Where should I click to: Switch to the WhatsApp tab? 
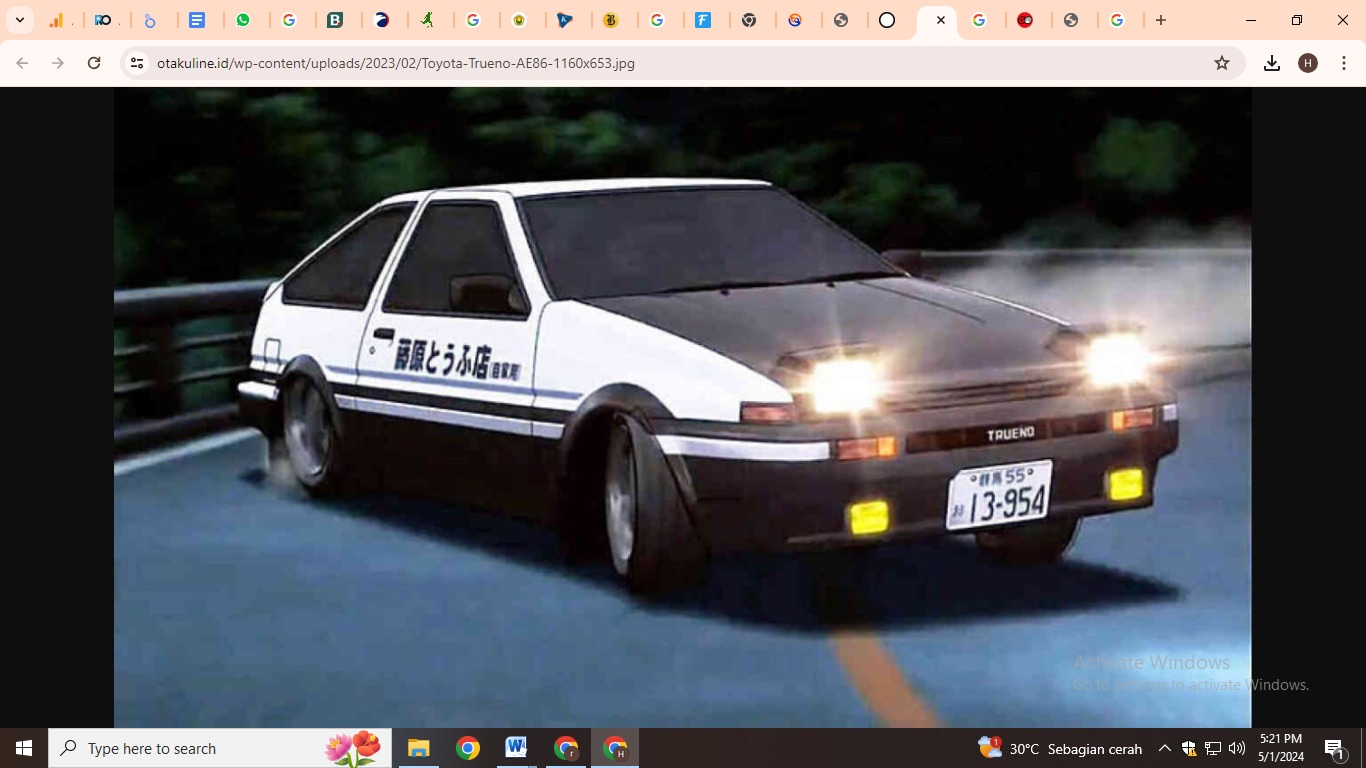point(245,19)
